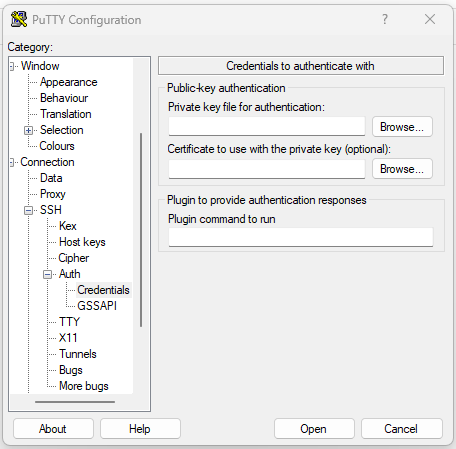Click the Plugin command to run field
The image size is (456, 449).
301,237
